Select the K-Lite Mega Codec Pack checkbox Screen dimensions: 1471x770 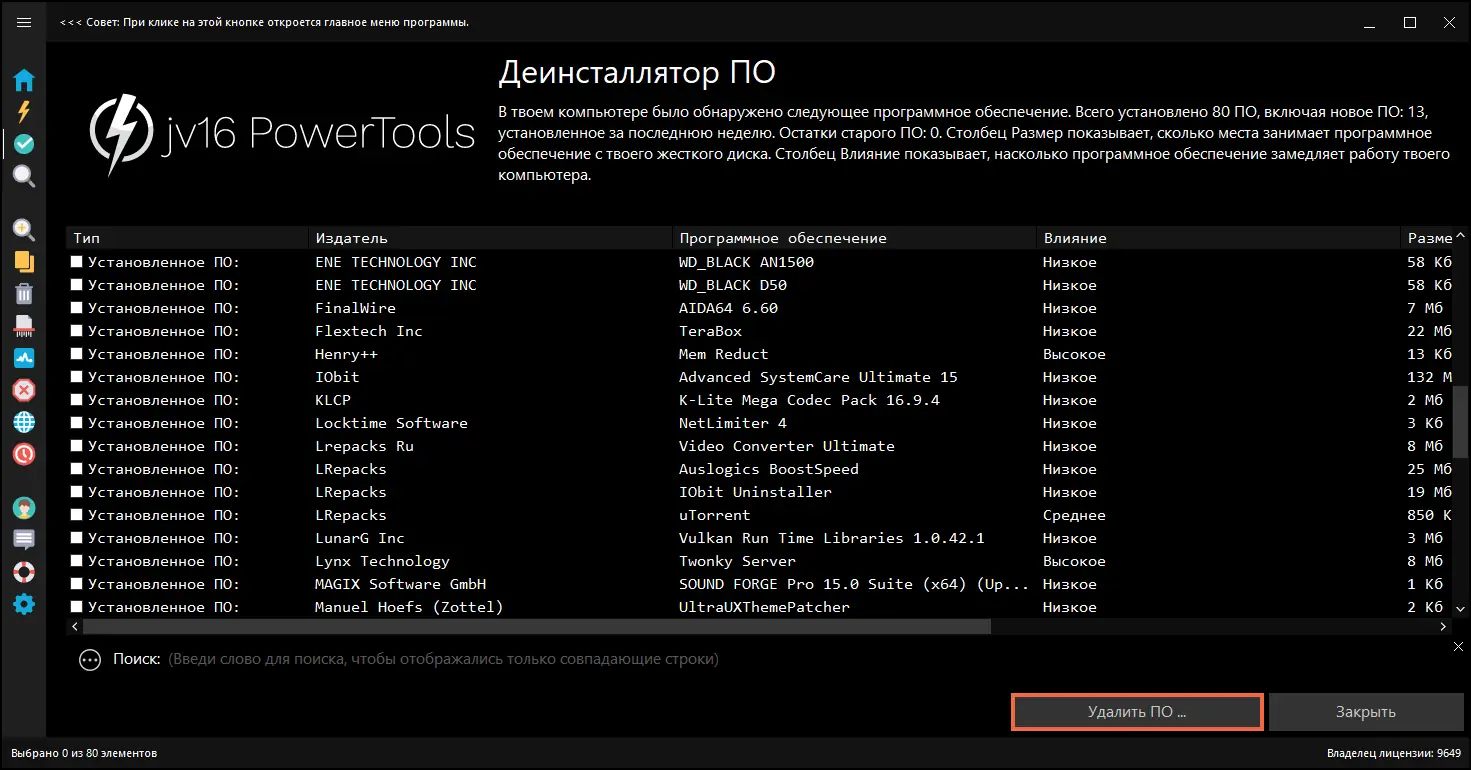tap(76, 400)
